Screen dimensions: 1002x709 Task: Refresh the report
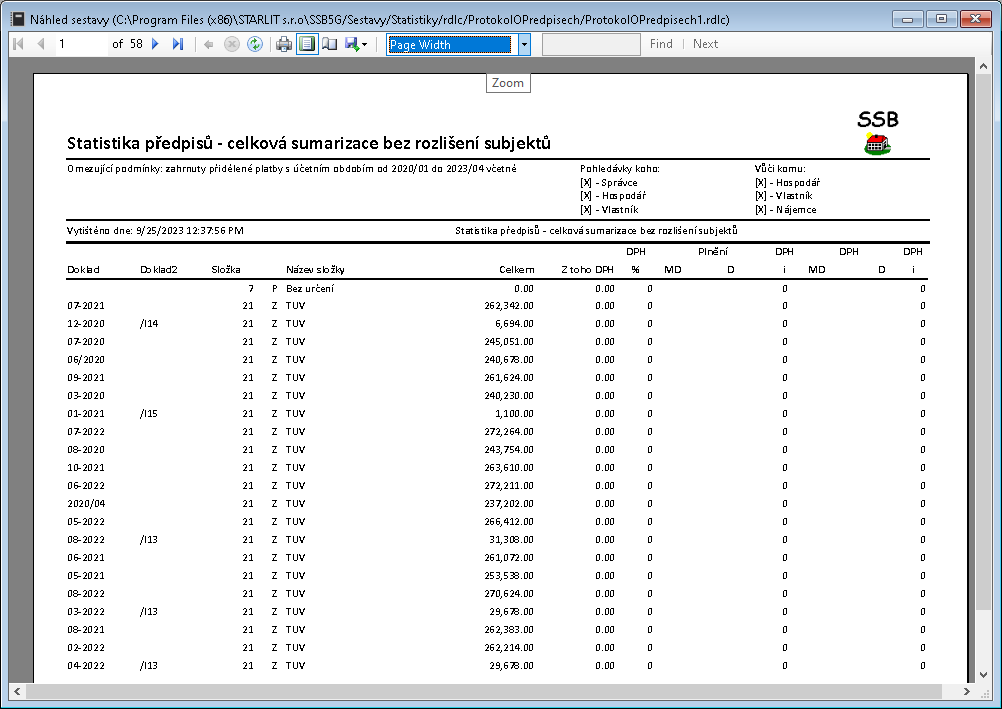pos(255,44)
